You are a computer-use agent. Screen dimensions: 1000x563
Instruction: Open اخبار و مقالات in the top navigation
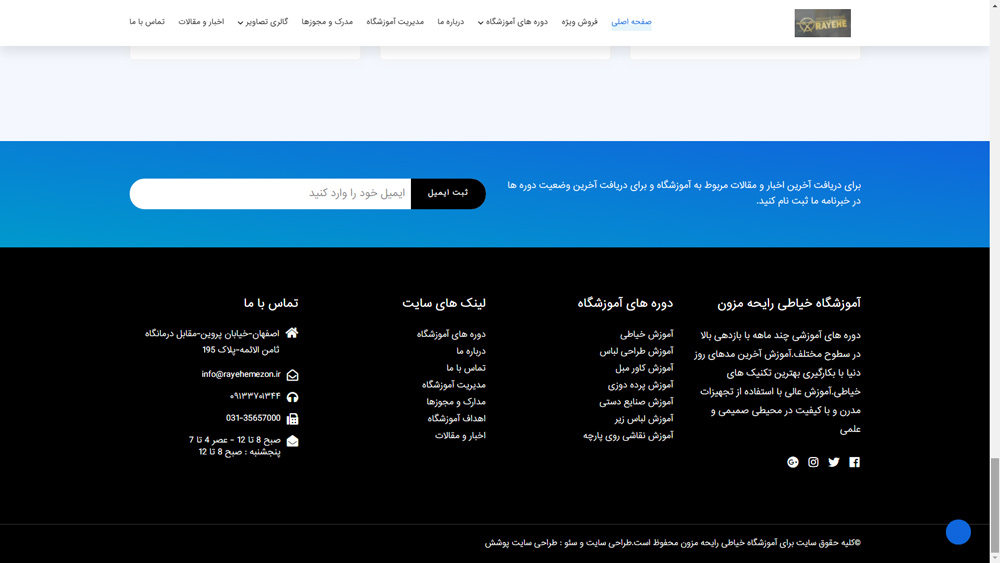(201, 22)
